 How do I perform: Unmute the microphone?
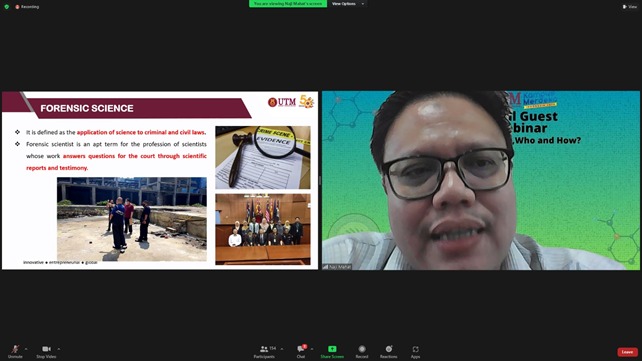15,352
